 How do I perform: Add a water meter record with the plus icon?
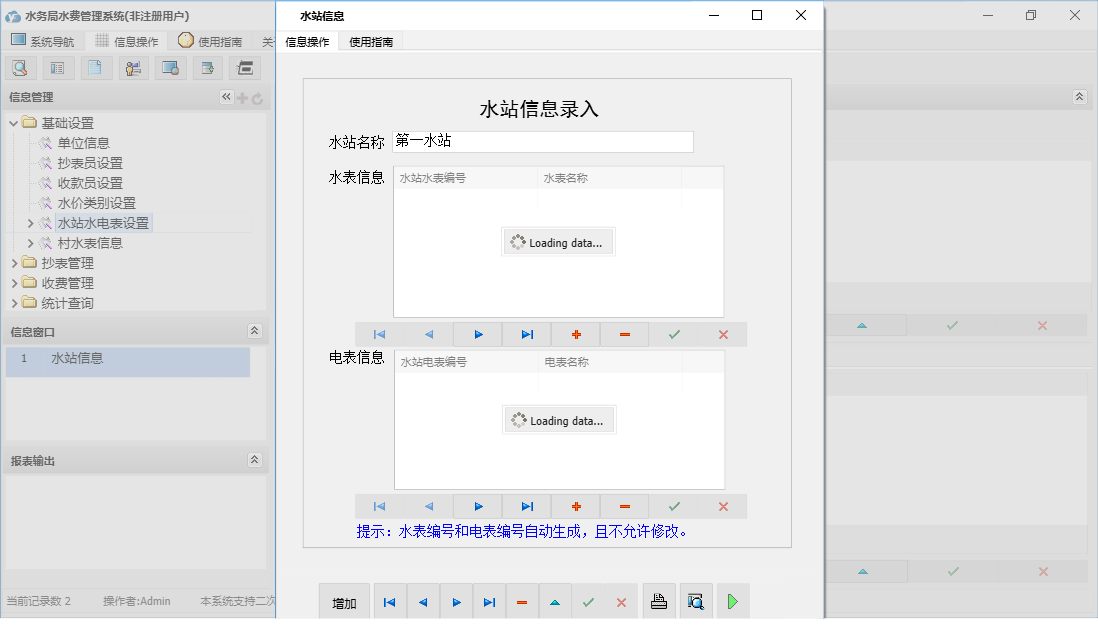pos(575,334)
